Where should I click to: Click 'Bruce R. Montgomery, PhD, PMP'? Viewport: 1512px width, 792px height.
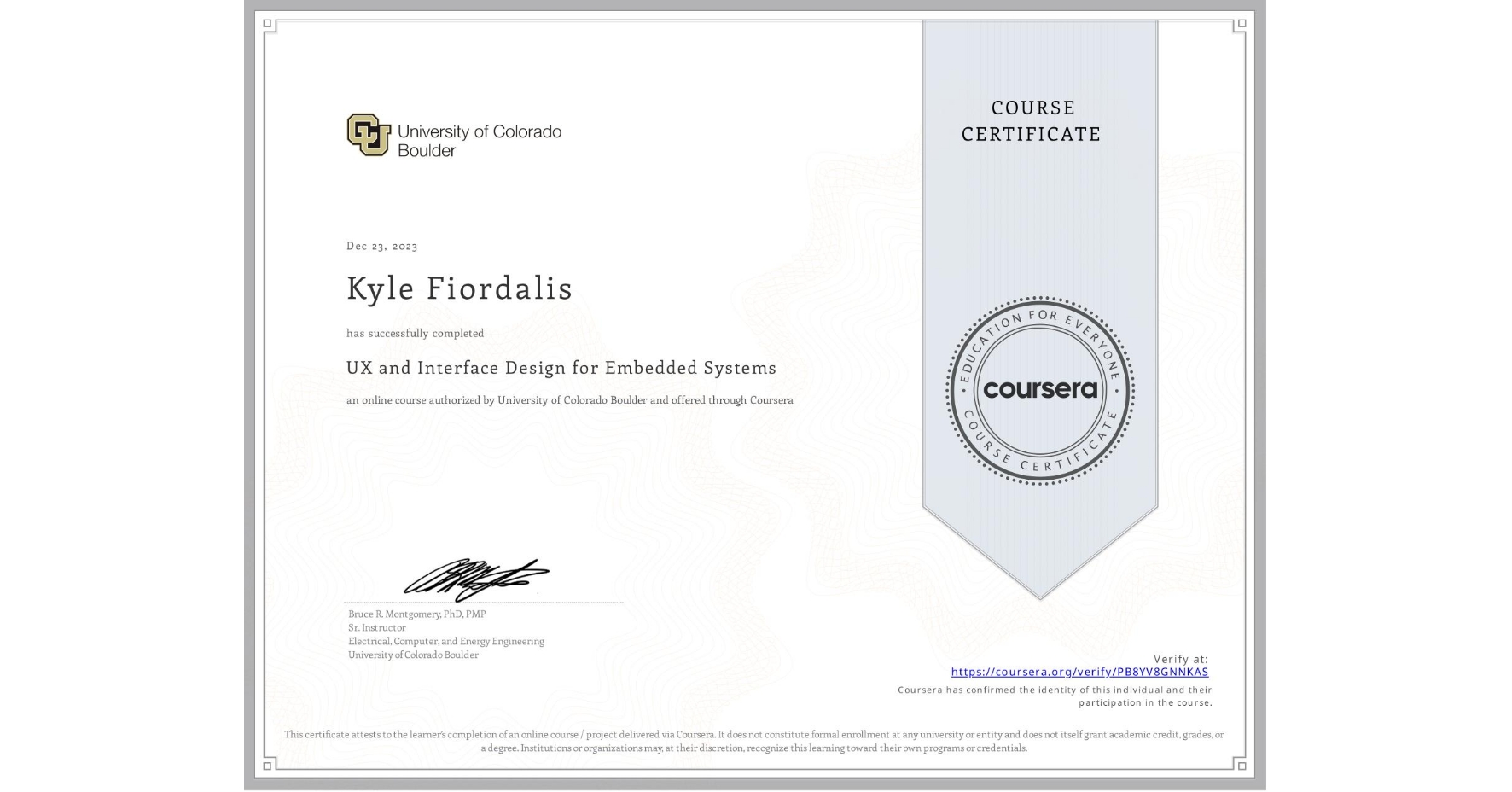(416, 614)
